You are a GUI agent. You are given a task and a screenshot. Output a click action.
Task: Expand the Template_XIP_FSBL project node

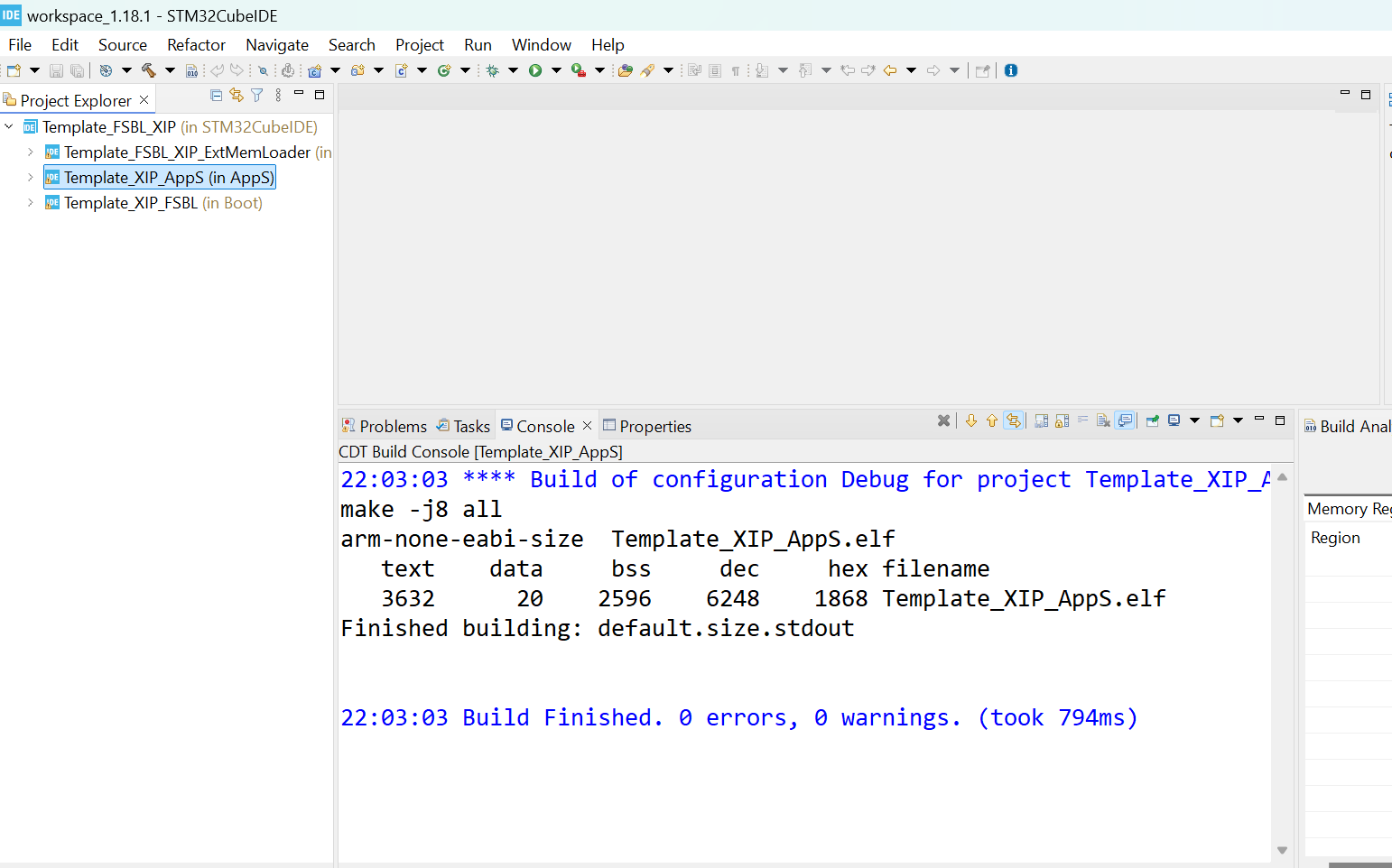click(x=31, y=203)
